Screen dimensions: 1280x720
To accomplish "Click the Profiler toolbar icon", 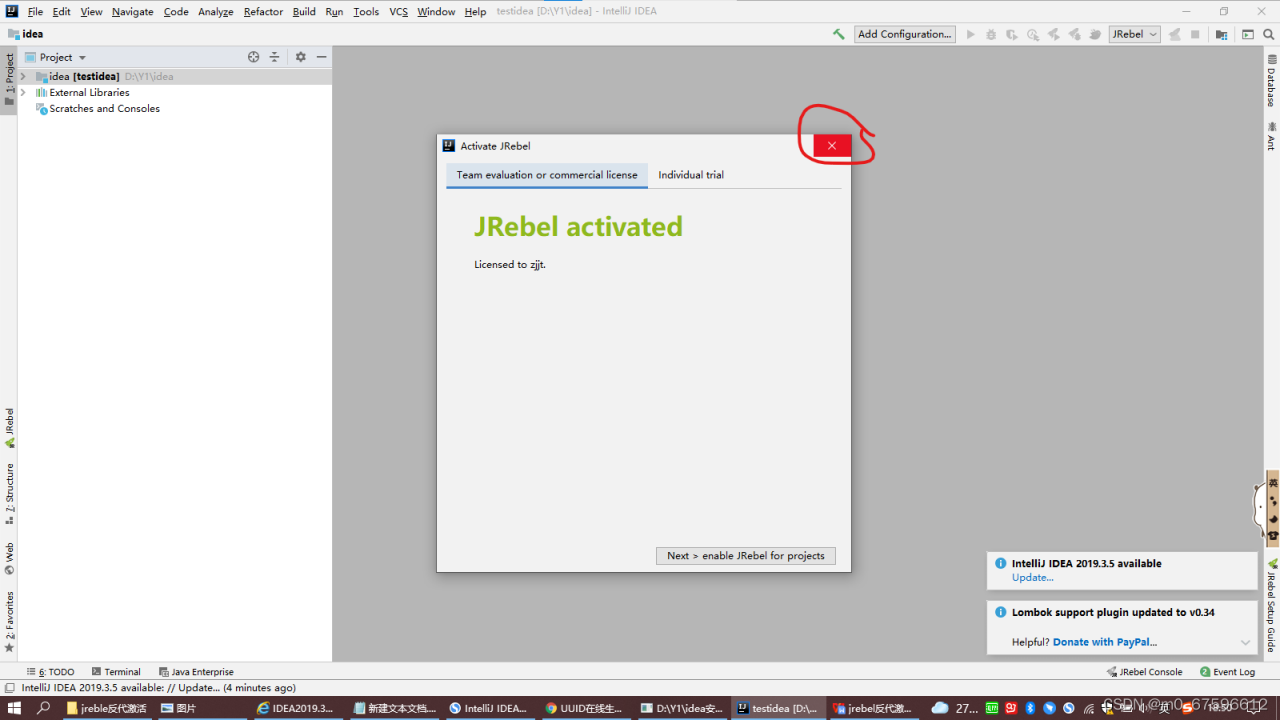I will [x=1033, y=34].
